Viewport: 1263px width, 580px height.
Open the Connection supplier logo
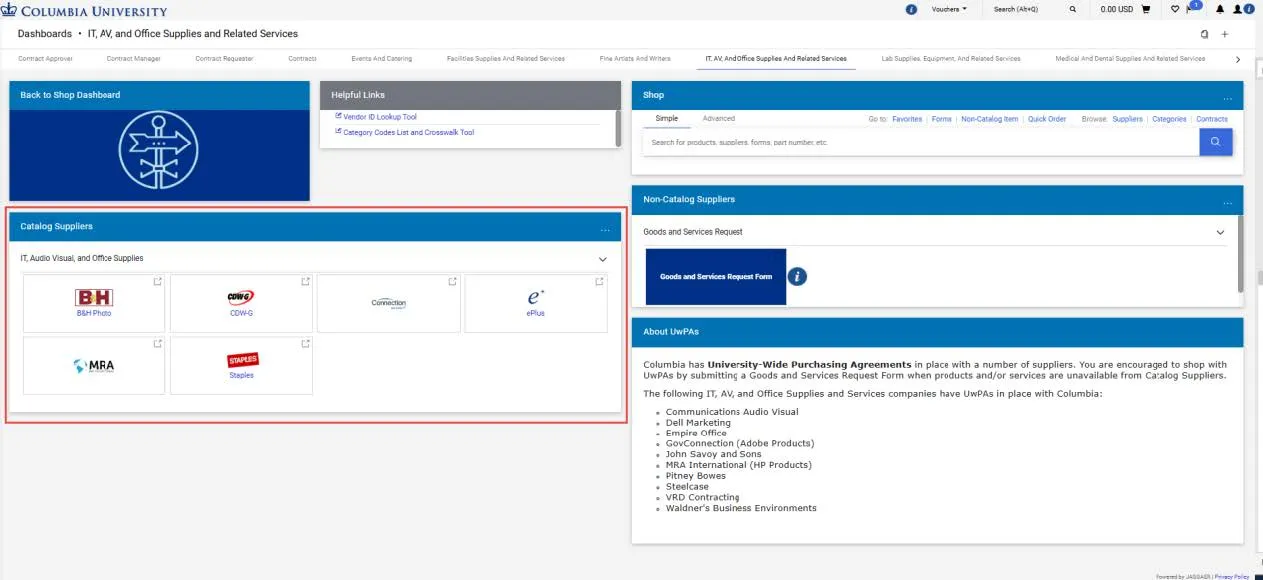coord(388,303)
